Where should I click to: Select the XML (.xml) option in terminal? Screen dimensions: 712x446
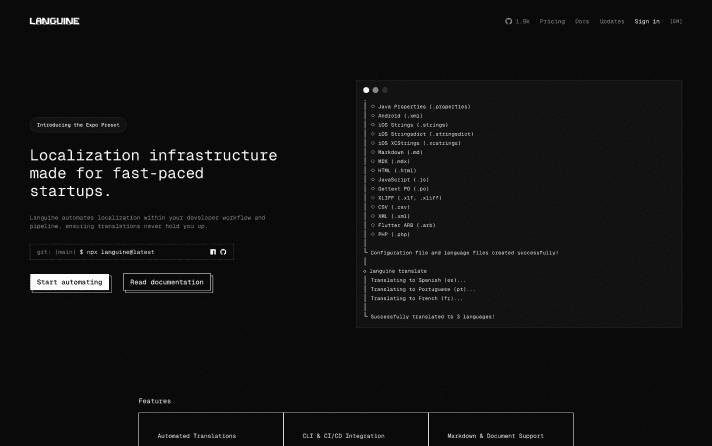point(391,216)
